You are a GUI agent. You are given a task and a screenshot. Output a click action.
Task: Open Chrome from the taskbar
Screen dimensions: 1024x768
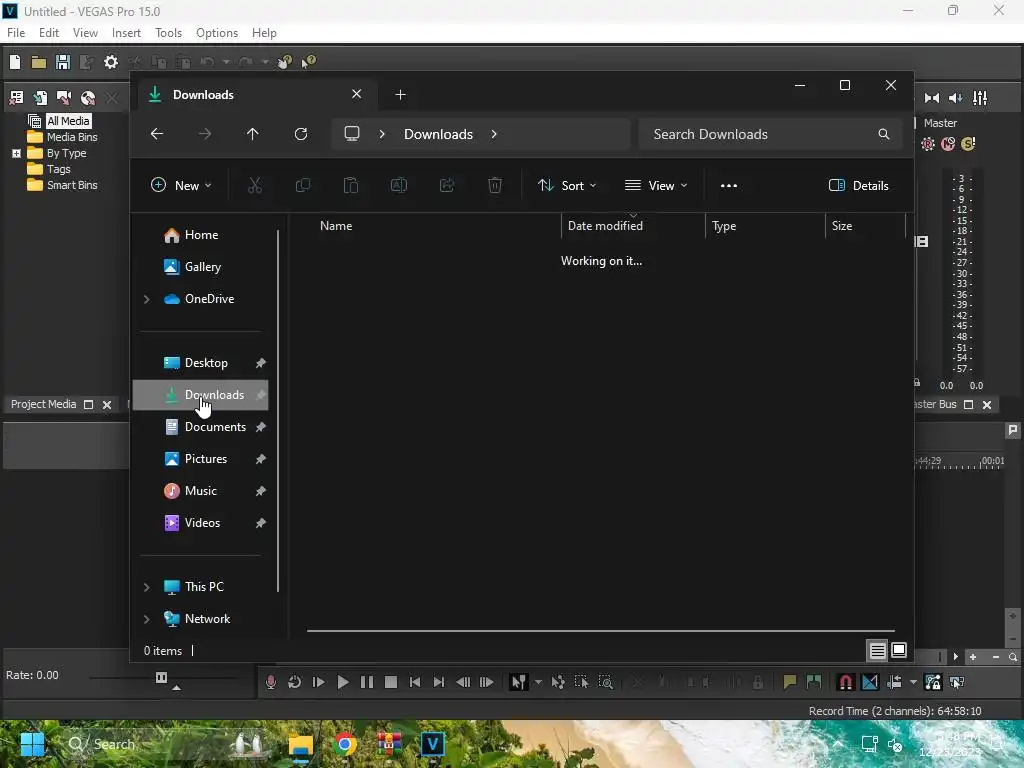(x=345, y=744)
